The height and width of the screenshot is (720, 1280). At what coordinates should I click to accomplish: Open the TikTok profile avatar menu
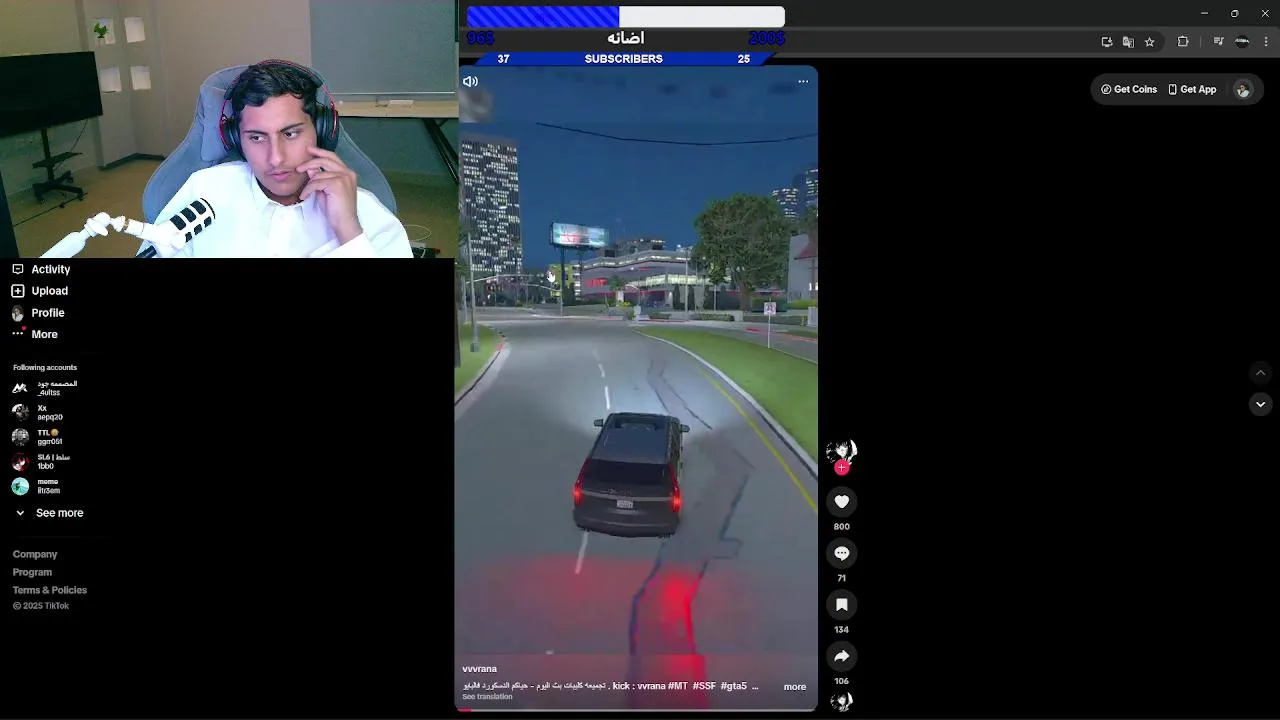tap(1243, 89)
